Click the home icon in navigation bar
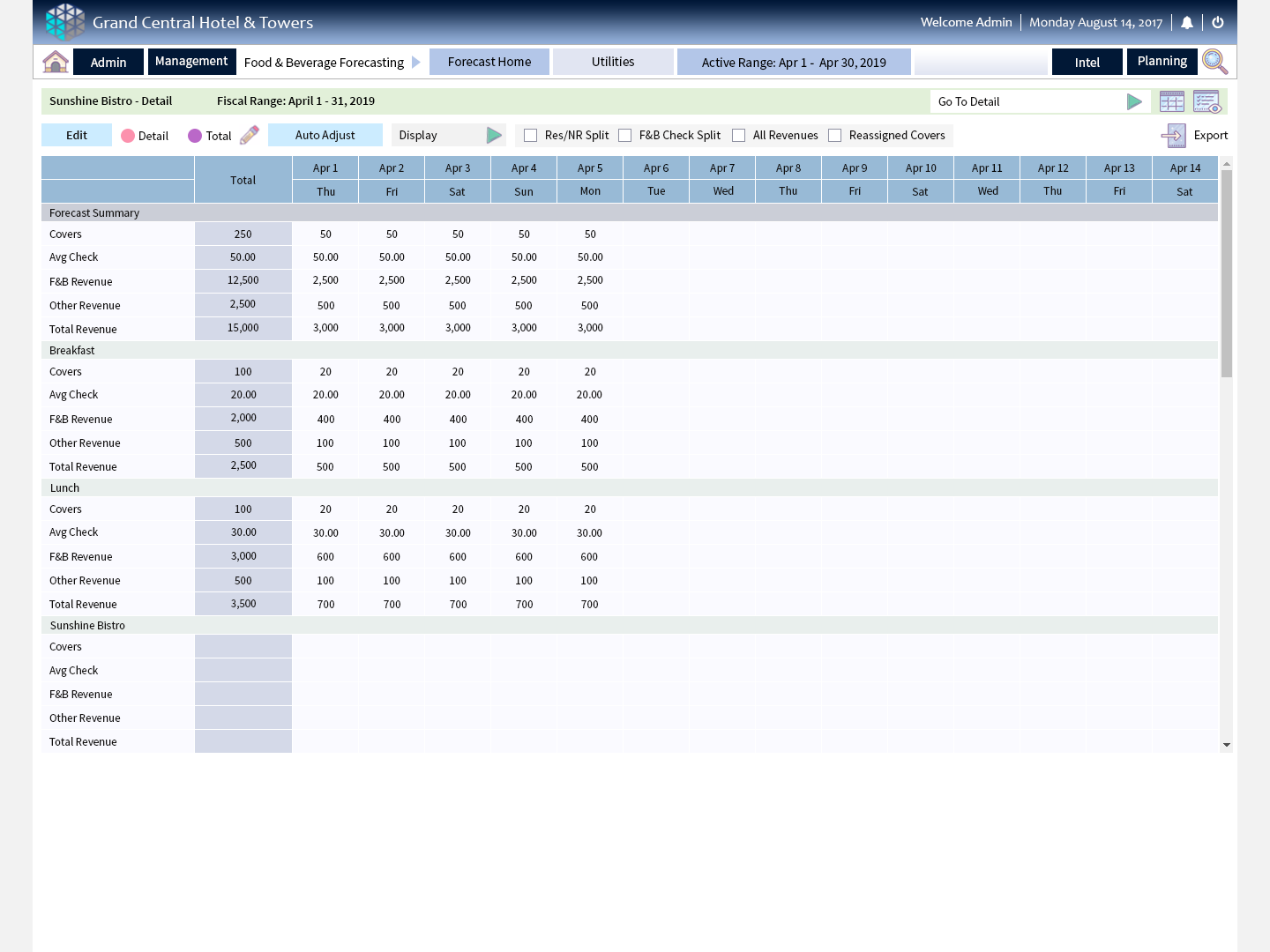The width and height of the screenshot is (1270, 952). point(56,62)
